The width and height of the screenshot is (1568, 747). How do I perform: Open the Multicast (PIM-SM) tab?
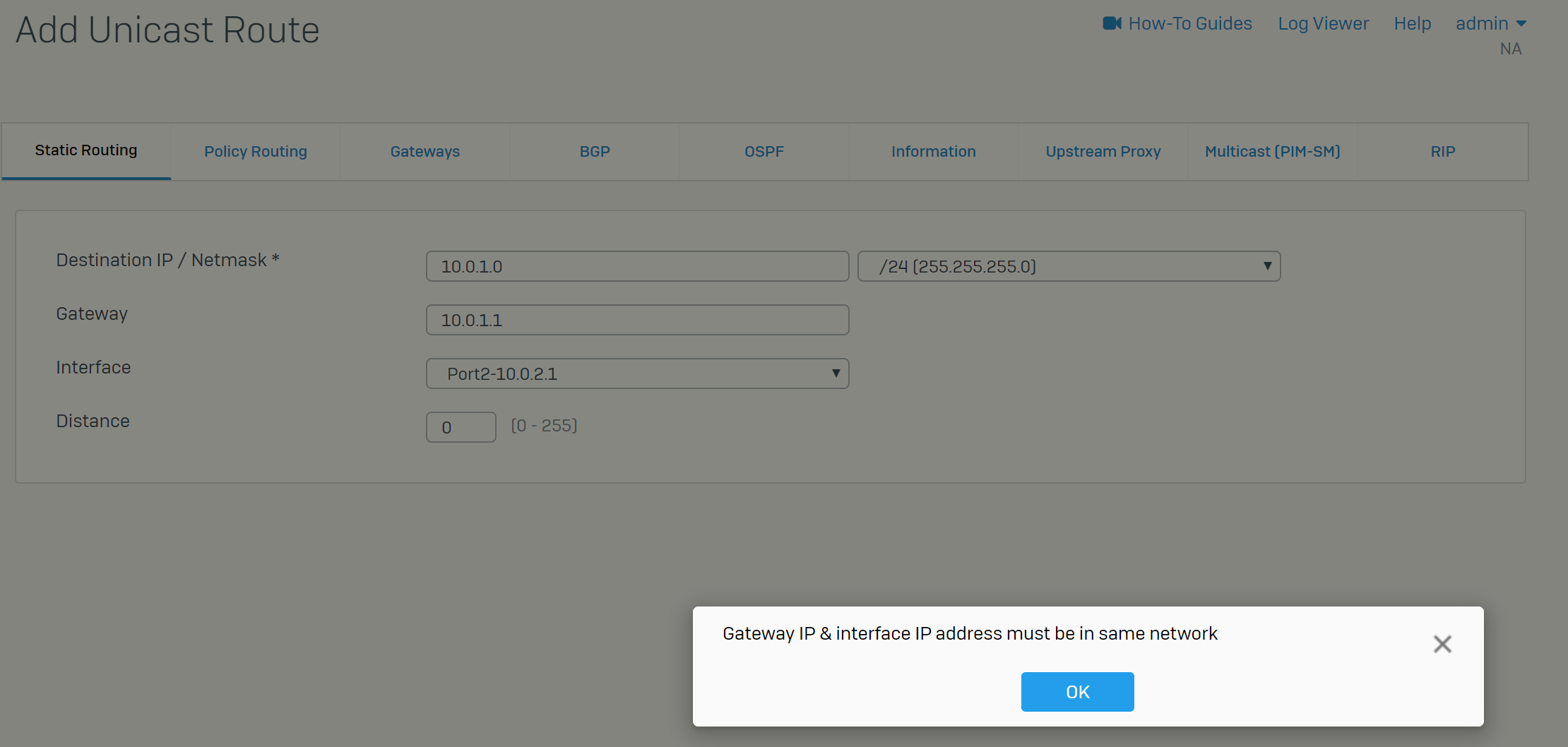[1273, 152]
